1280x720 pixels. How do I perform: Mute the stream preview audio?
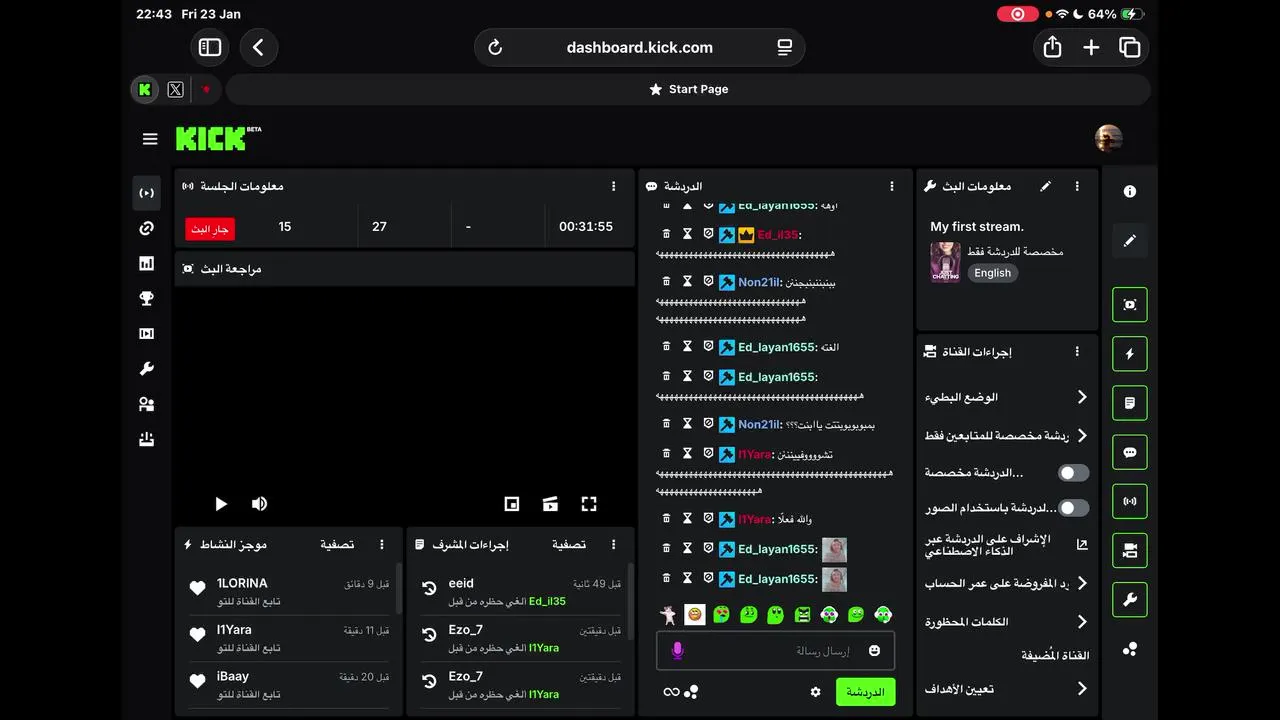(x=259, y=504)
